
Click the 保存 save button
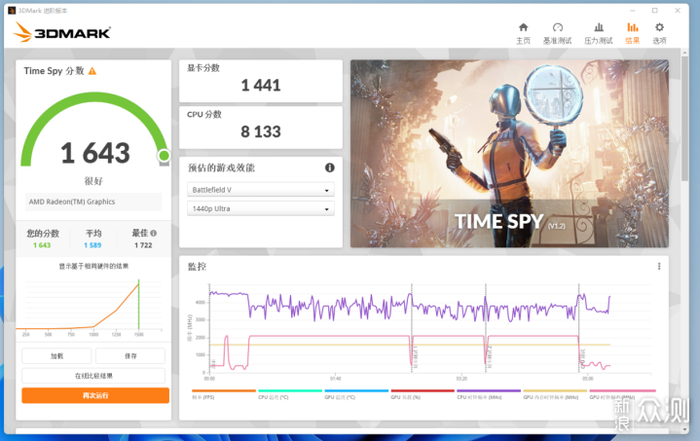130,356
